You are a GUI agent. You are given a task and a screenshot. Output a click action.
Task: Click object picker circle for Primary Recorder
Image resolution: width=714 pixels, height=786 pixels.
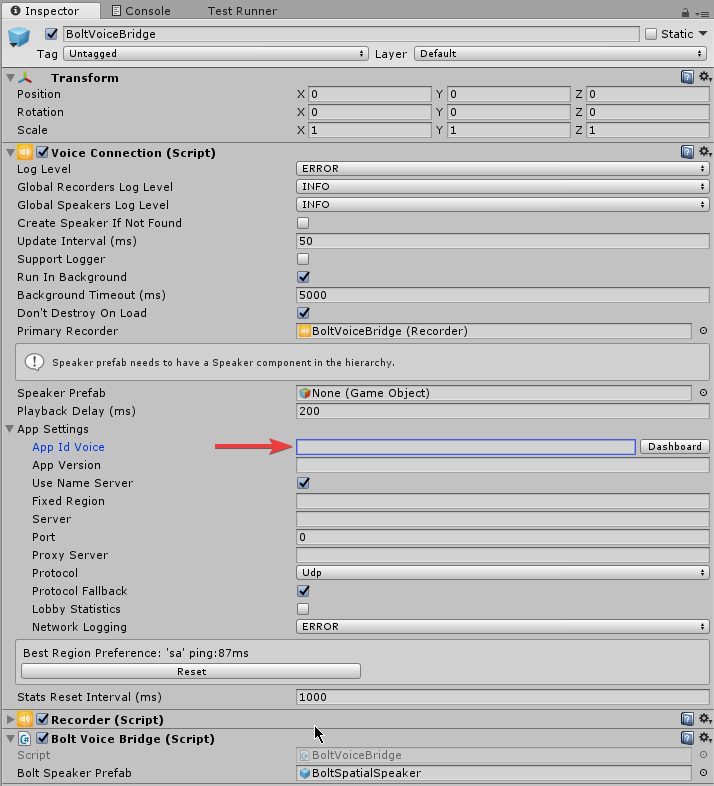(x=703, y=331)
